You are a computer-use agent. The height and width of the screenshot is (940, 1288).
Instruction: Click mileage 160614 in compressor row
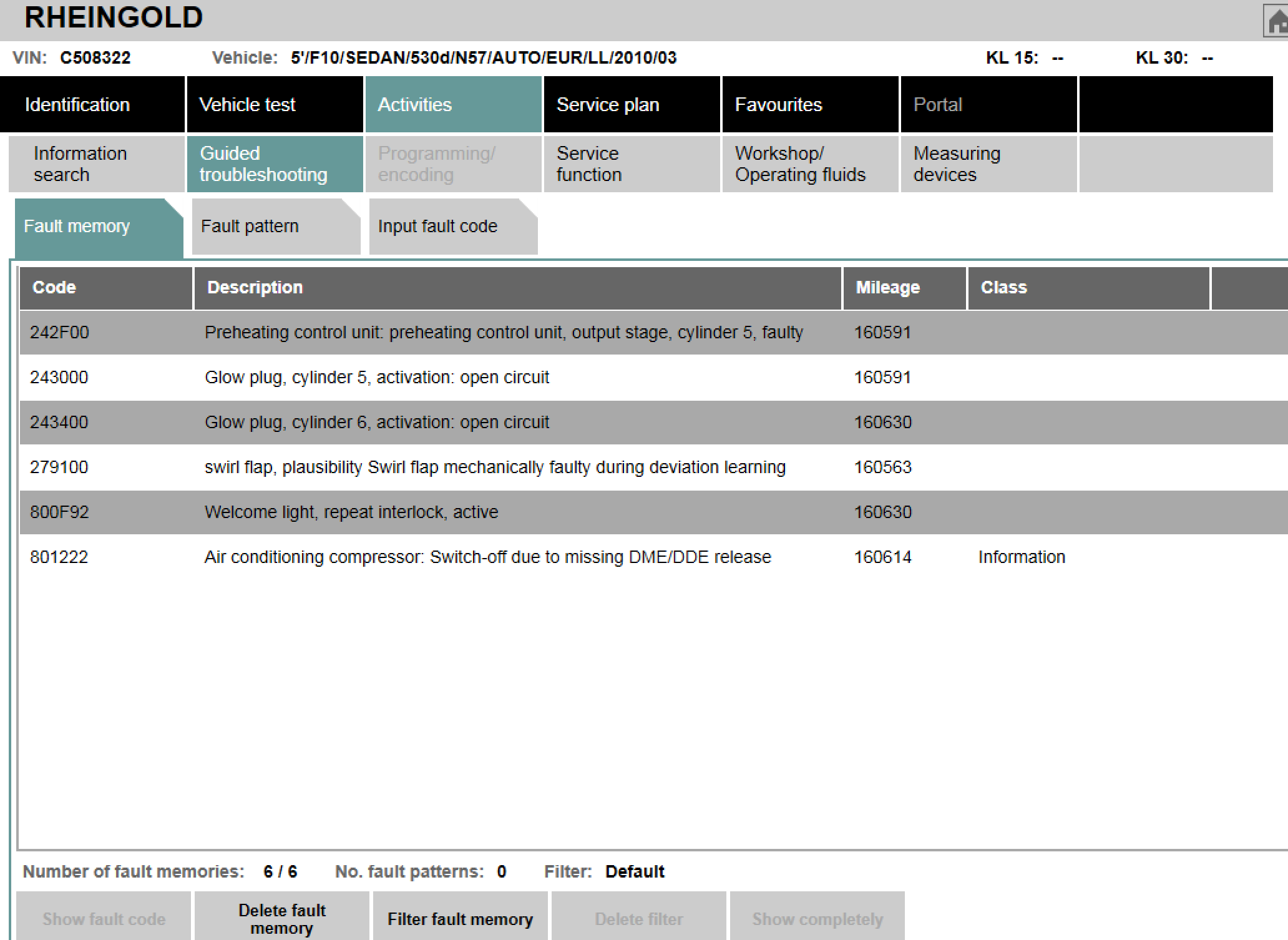(883, 557)
